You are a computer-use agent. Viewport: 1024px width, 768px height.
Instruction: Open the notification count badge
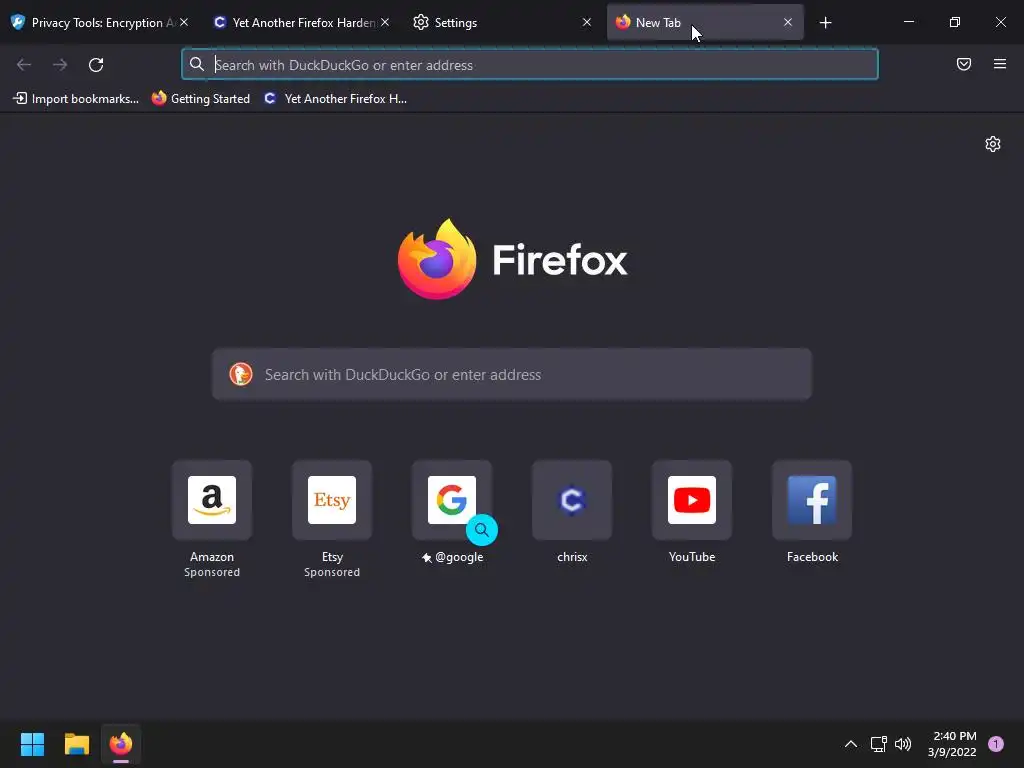996,744
